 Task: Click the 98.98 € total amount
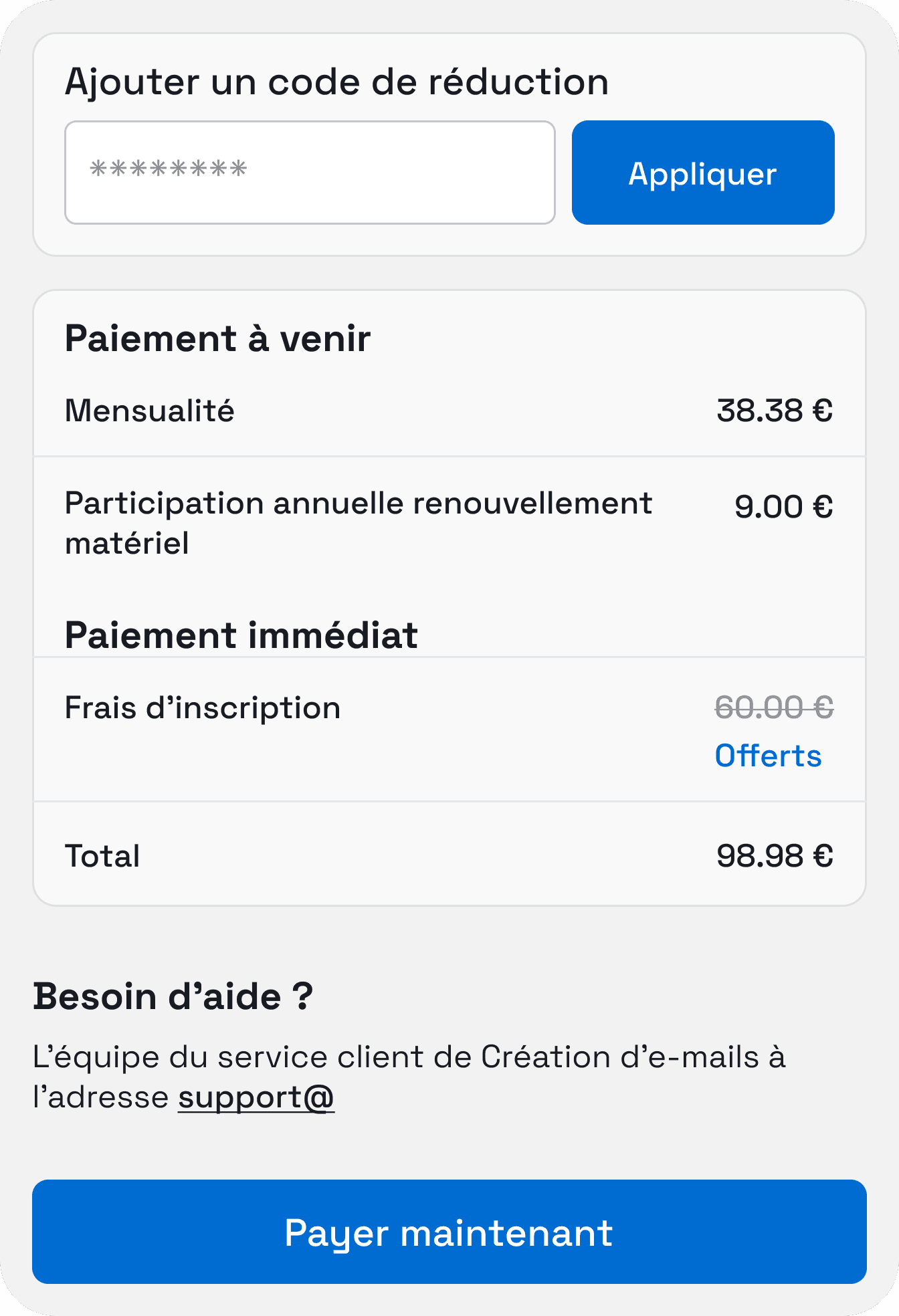click(774, 856)
